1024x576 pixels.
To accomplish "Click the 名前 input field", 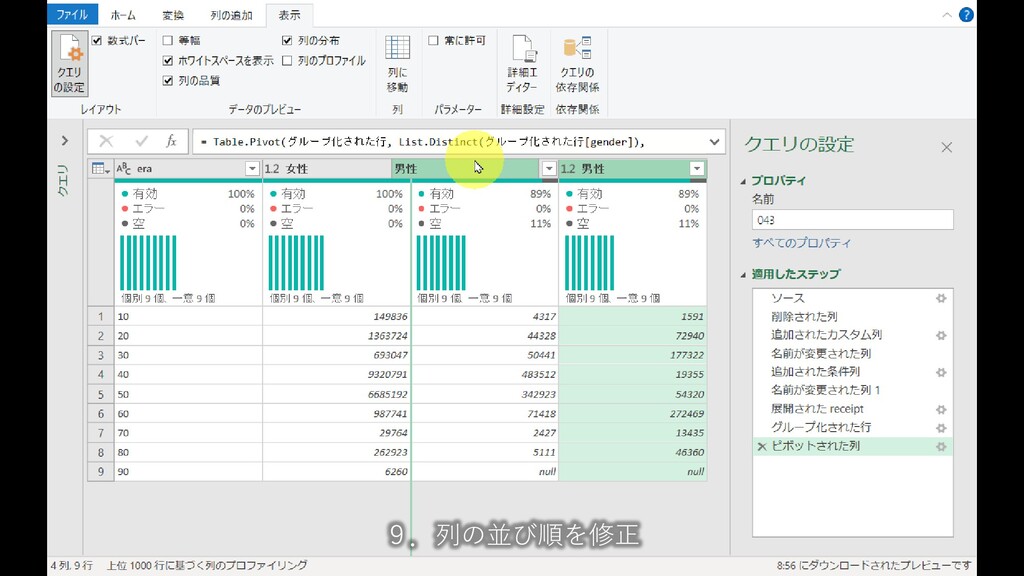I will (852, 220).
